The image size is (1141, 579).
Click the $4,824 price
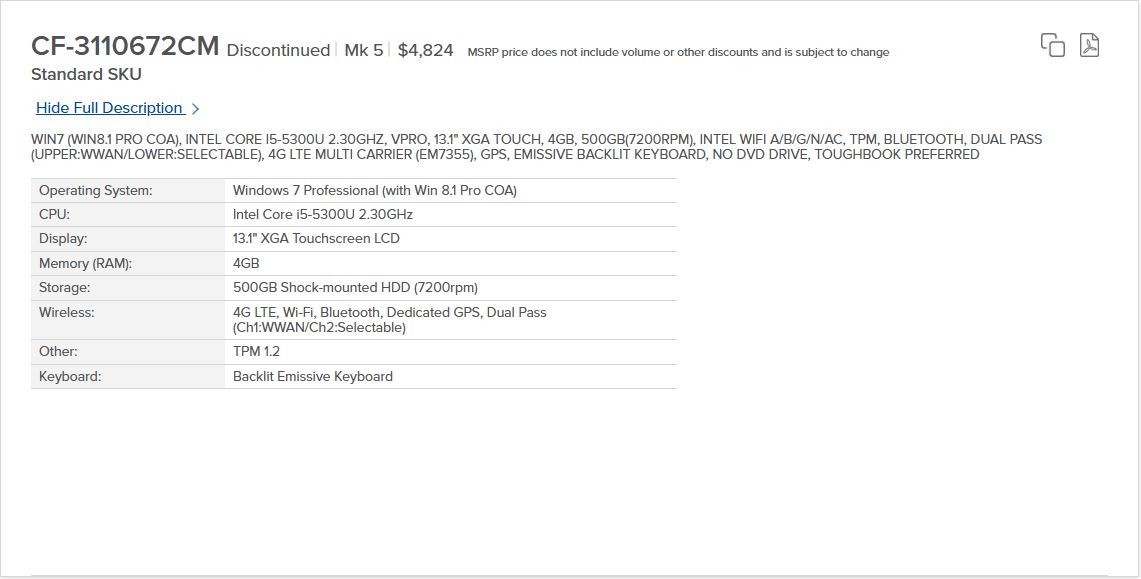[x=426, y=50]
